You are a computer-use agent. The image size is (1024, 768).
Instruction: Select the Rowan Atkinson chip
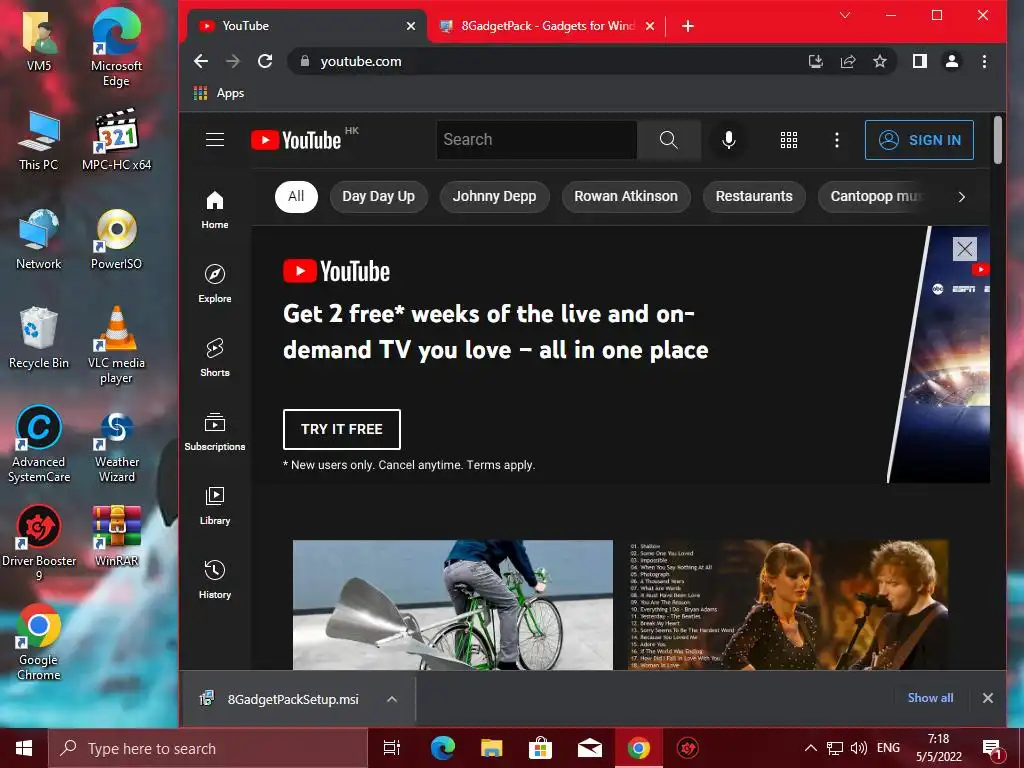(626, 197)
